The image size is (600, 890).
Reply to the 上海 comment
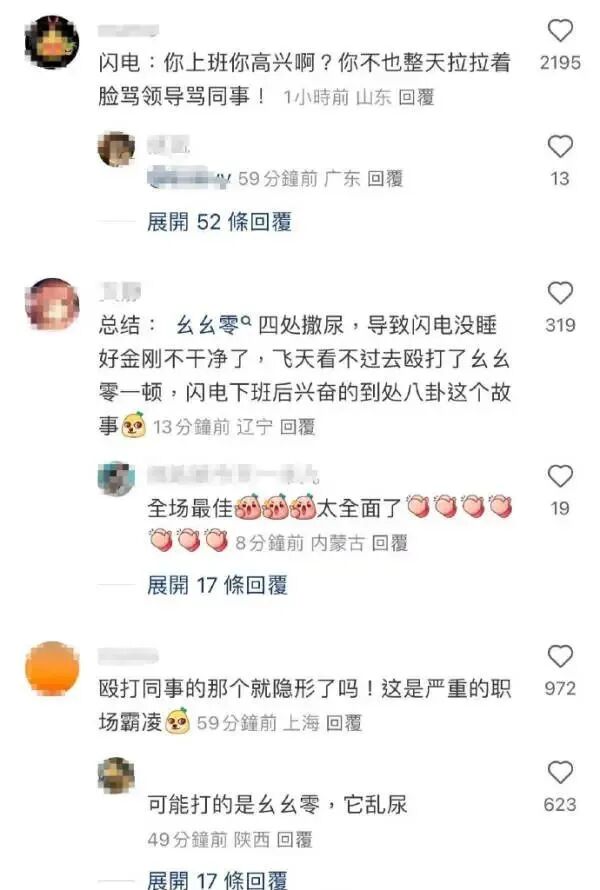(343, 723)
